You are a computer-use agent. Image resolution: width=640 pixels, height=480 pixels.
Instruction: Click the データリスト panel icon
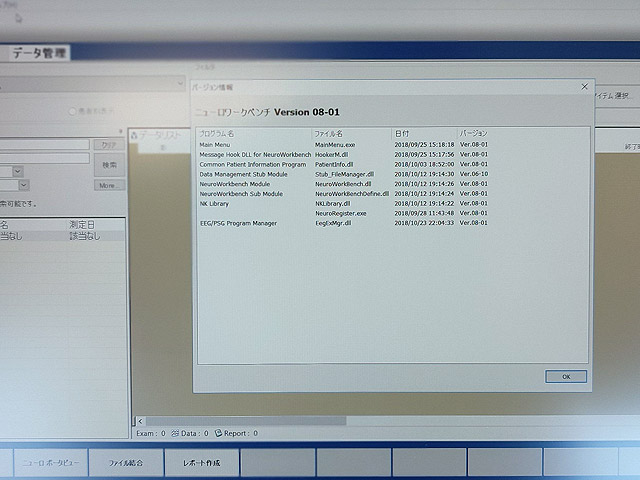(134, 136)
